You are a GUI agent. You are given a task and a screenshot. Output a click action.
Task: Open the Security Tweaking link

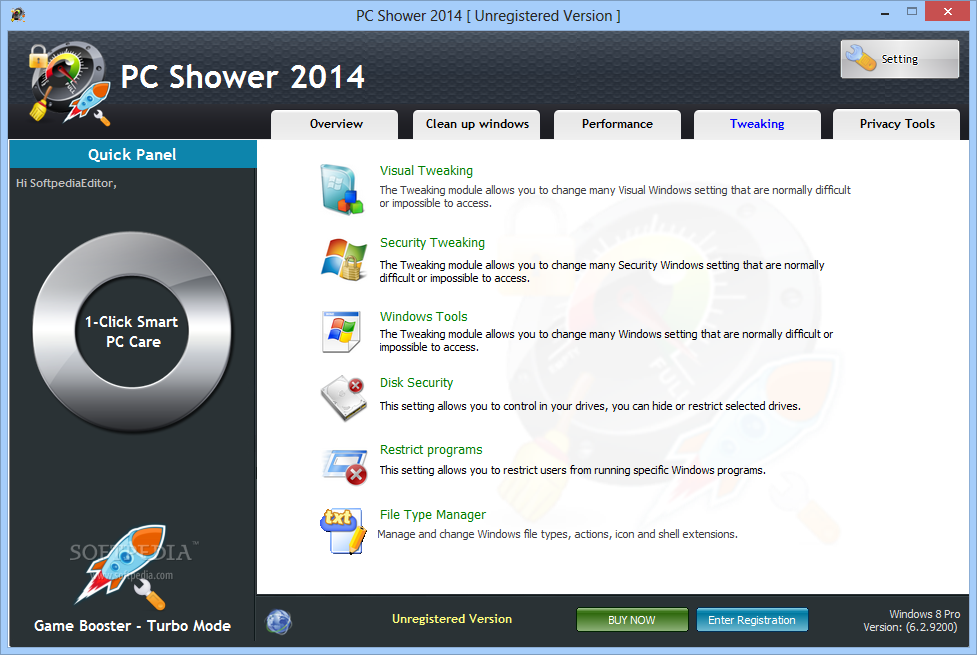click(x=432, y=243)
